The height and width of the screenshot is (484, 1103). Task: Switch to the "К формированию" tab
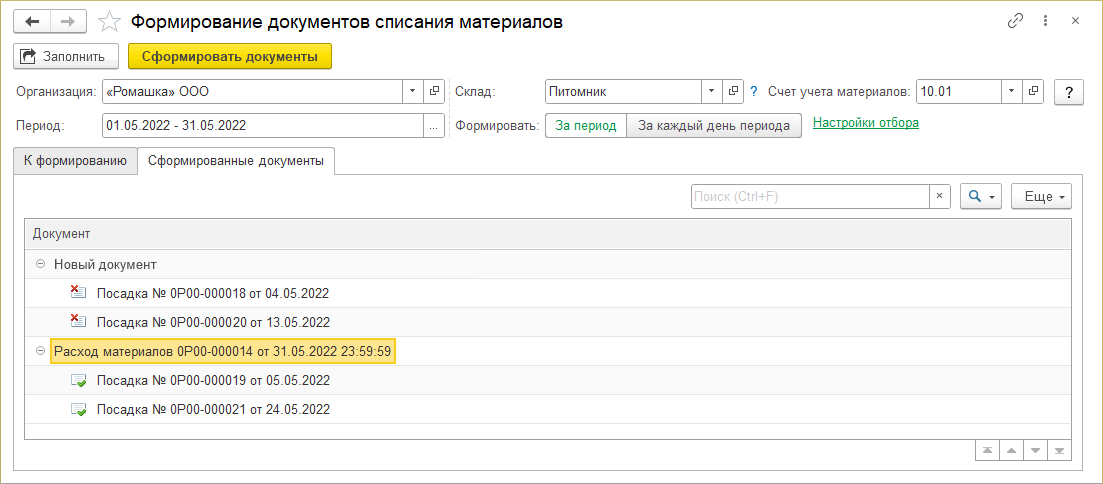click(x=75, y=161)
